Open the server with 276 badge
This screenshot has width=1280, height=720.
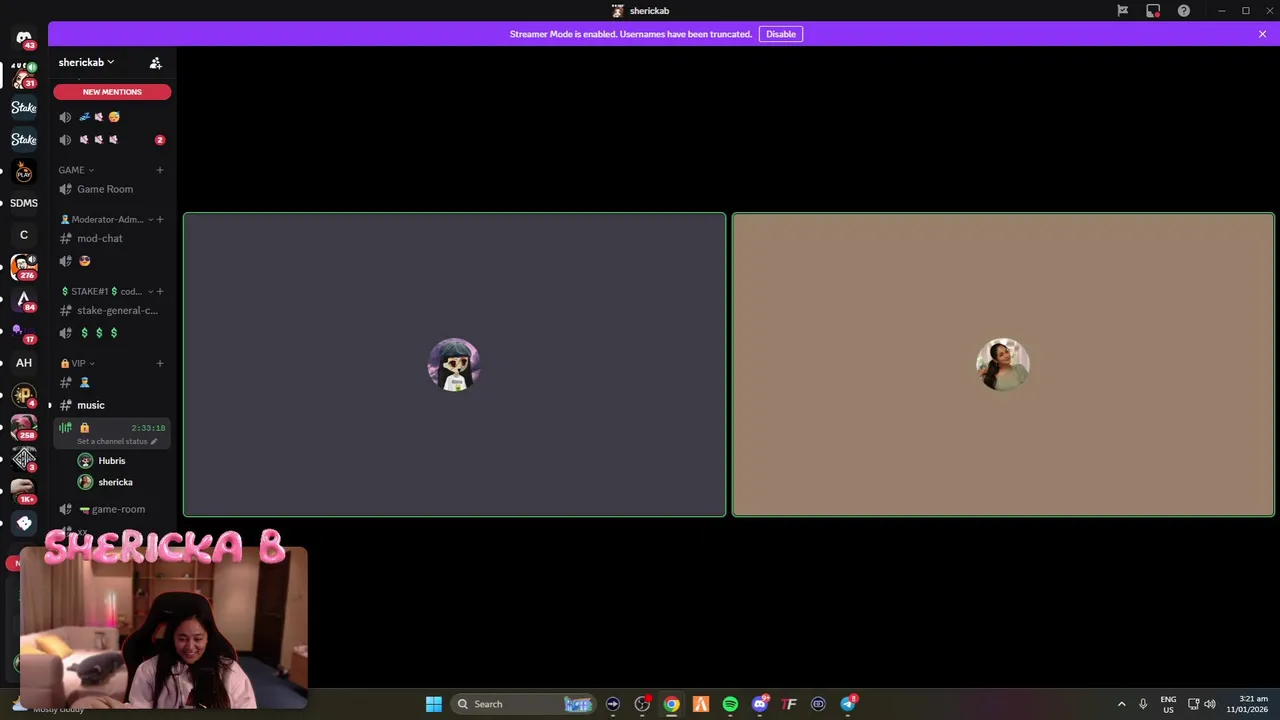point(24,267)
